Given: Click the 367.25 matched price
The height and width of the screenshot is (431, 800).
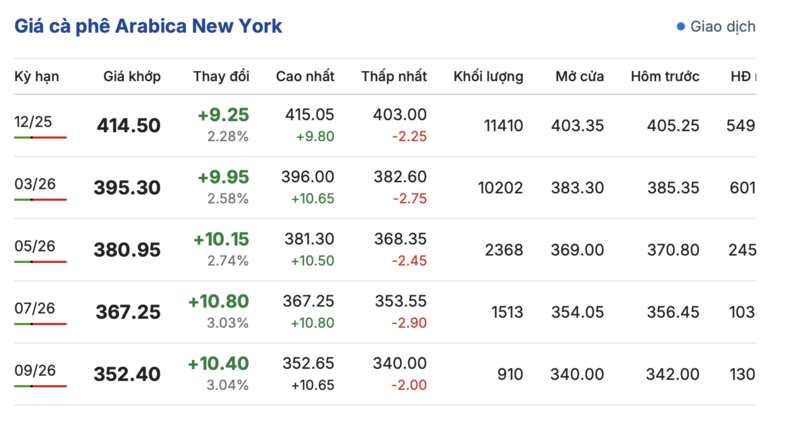Looking at the screenshot, I should pyautogui.click(x=128, y=313).
